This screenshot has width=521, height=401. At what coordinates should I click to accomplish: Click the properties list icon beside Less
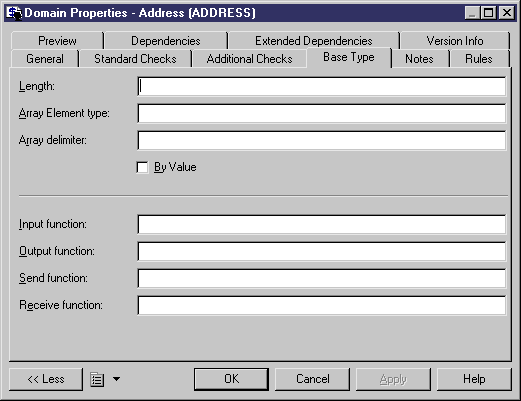tap(97, 379)
